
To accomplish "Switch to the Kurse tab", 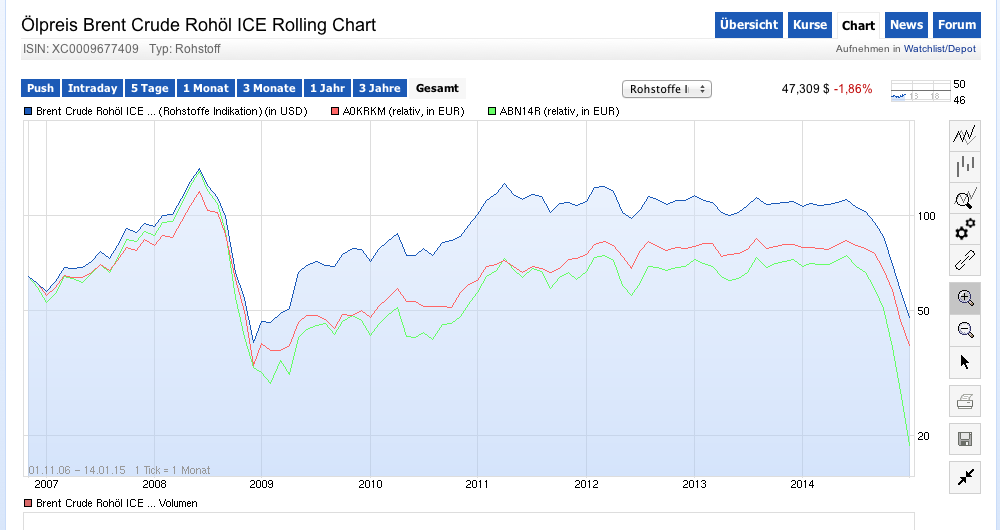I will tap(810, 26).
